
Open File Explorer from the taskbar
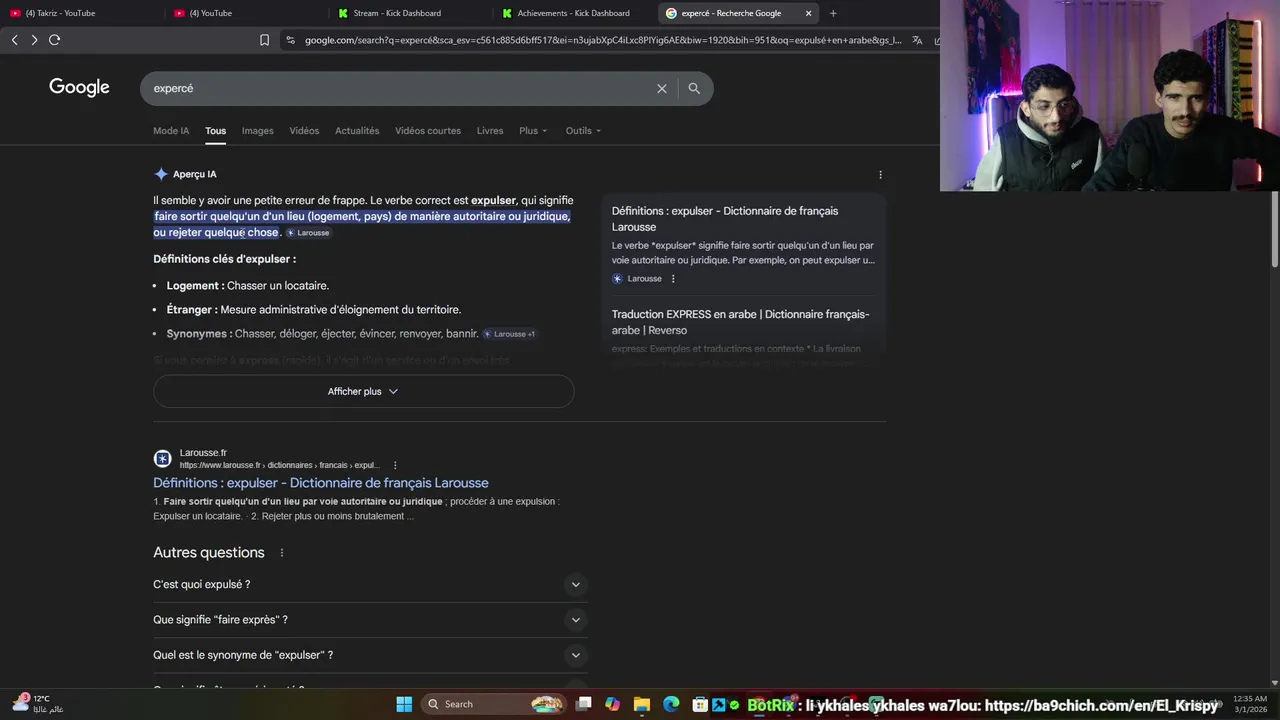coord(642,704)
